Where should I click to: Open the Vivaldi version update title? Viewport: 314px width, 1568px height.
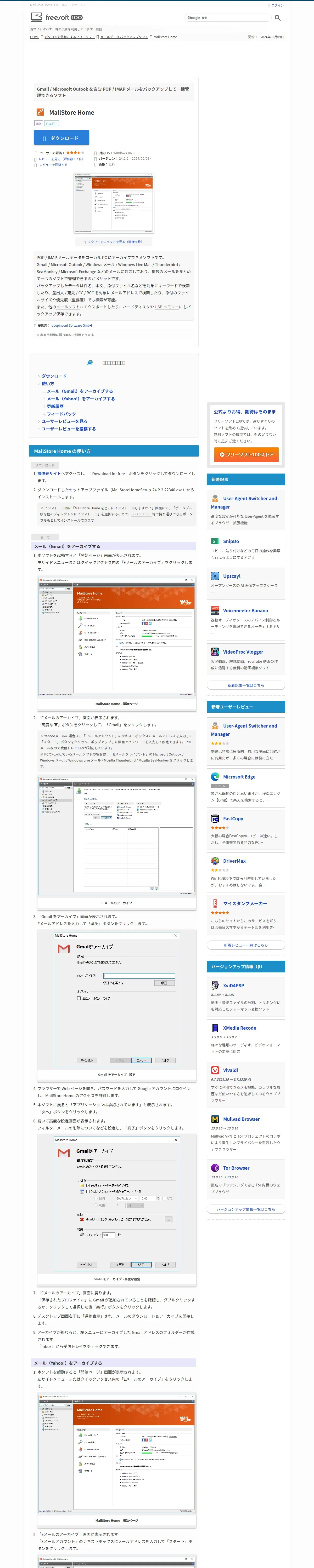[231, 1070]
